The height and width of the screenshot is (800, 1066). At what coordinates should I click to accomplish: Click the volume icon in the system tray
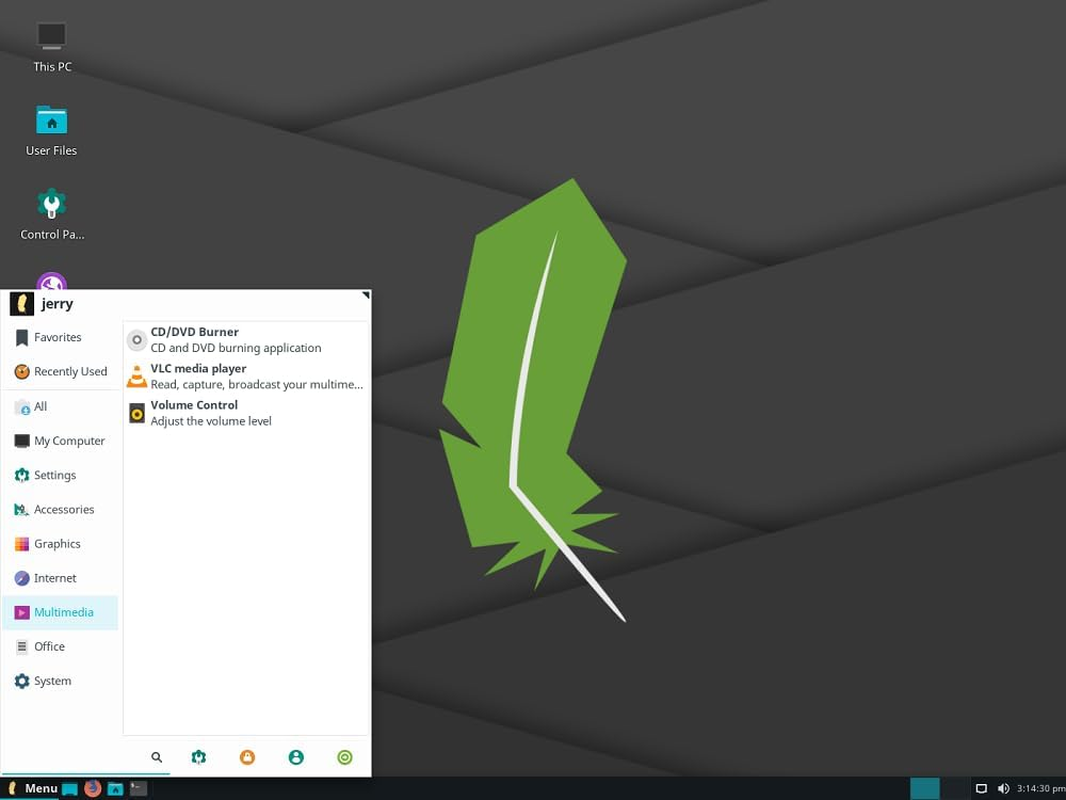pos(1003,788)
